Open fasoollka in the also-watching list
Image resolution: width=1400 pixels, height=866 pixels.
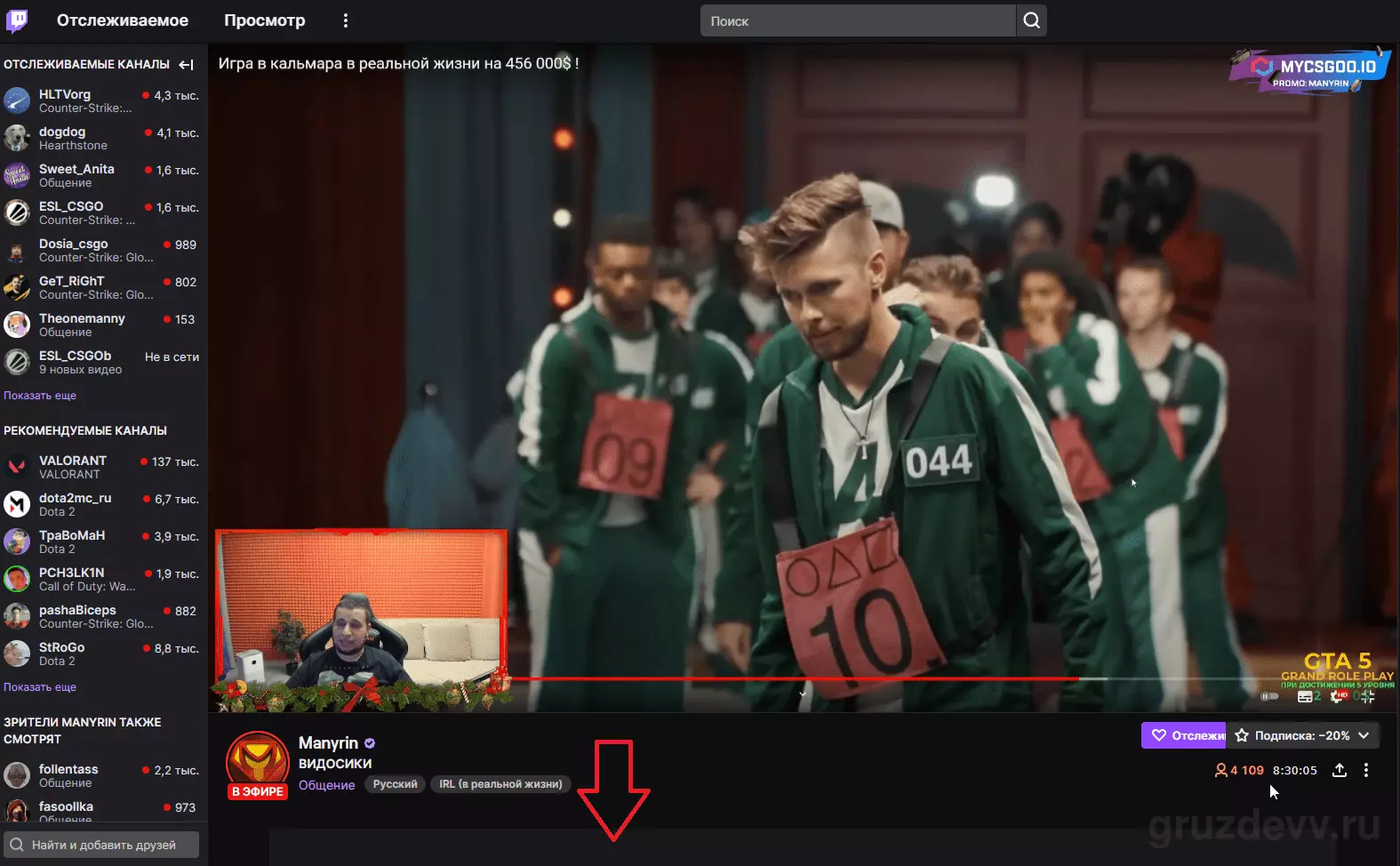coord(104,811)
